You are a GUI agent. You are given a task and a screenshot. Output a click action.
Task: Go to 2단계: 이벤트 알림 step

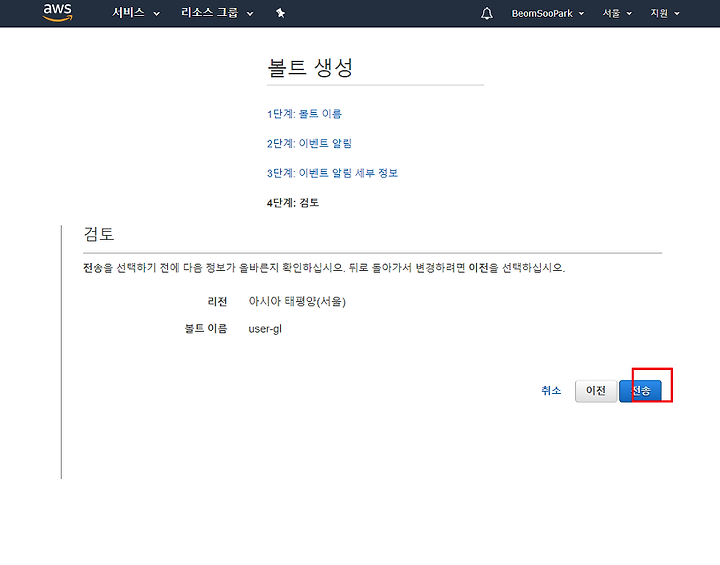[309, 143]
